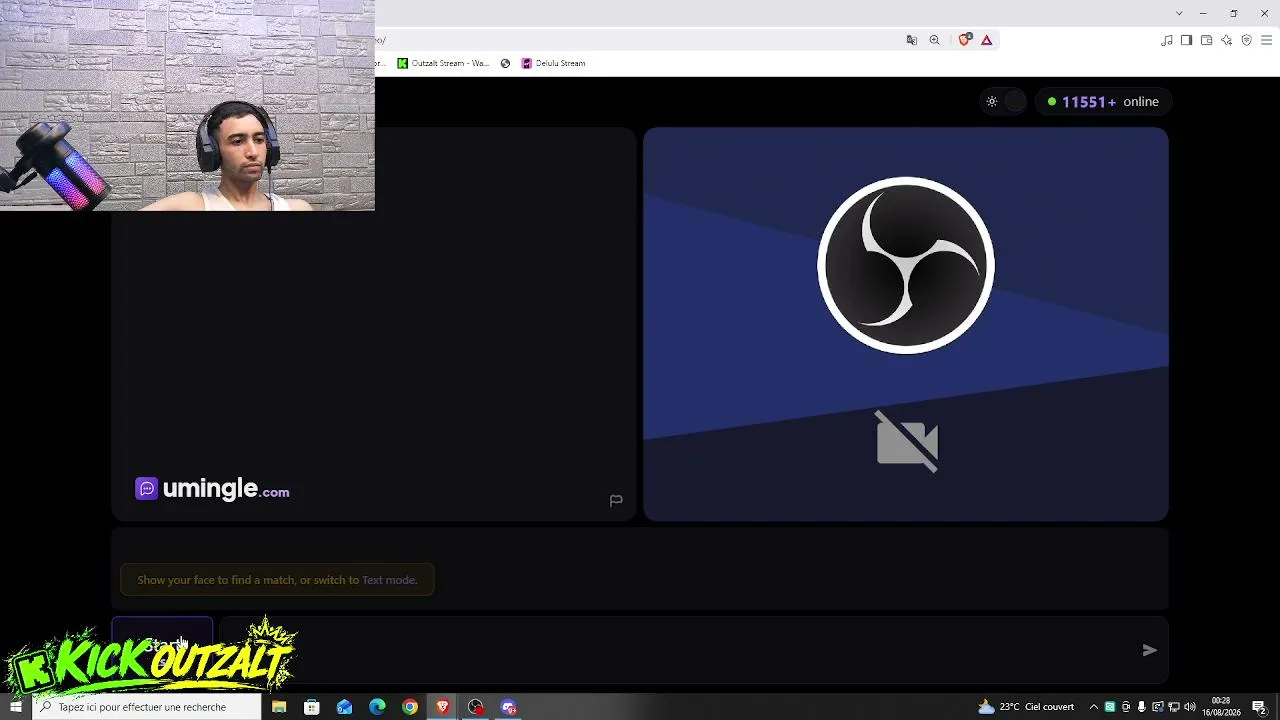Open the taskbar clock and date
The width and height of the screenshot is (1280, 720).
coord(1221,707)
